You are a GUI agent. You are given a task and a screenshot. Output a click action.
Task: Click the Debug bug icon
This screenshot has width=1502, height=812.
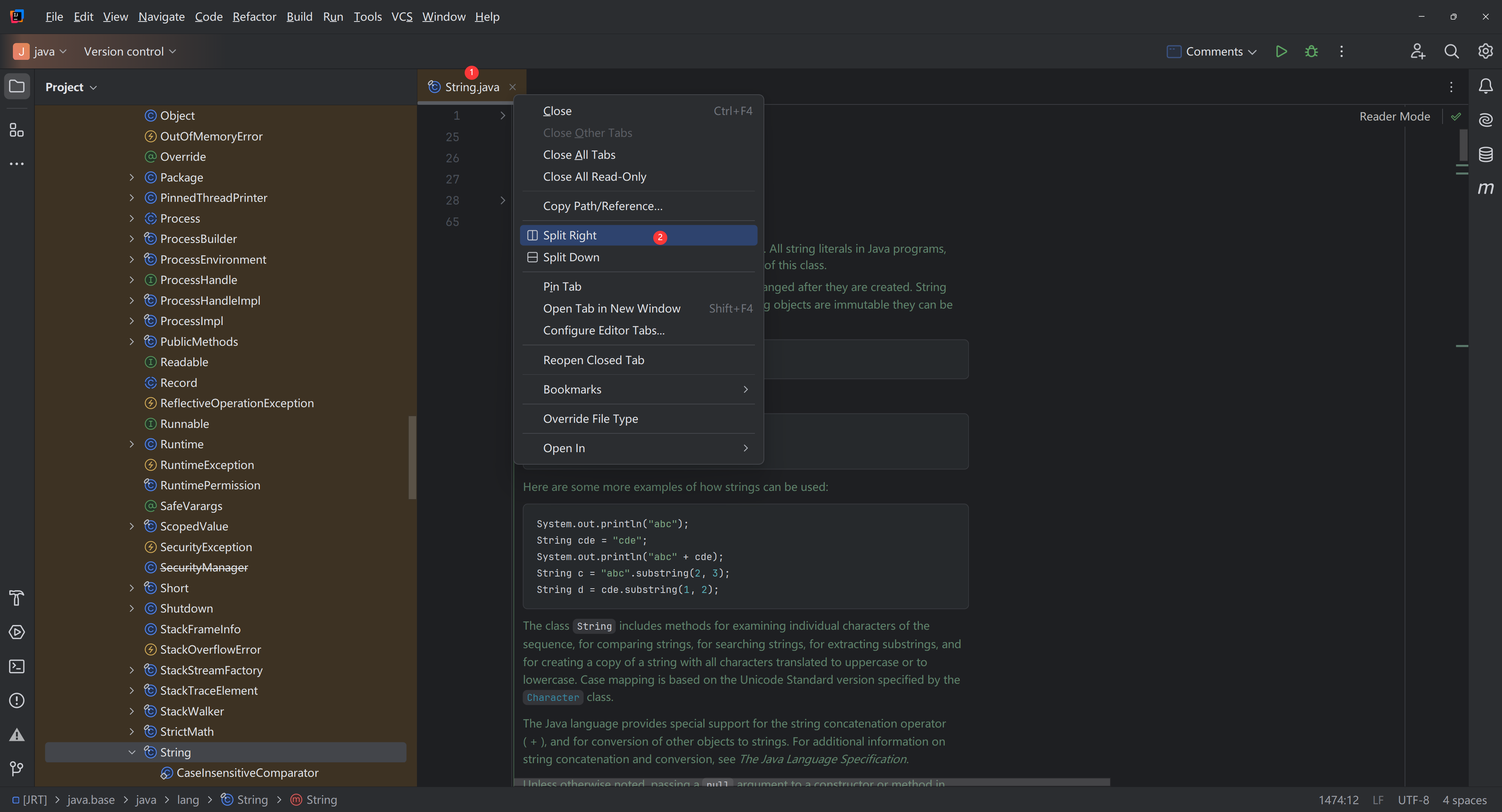(1312, 51)
